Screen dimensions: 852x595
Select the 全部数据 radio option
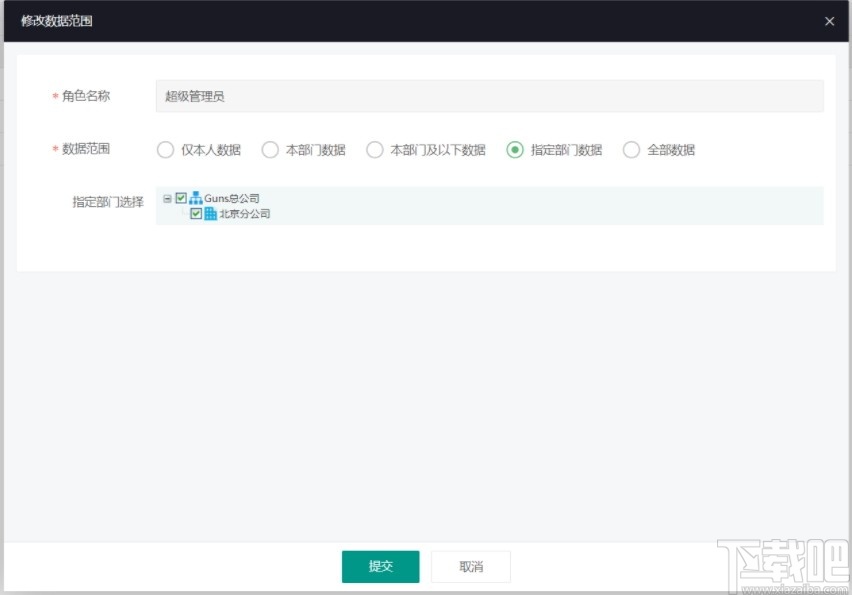(x=632, y=149)
